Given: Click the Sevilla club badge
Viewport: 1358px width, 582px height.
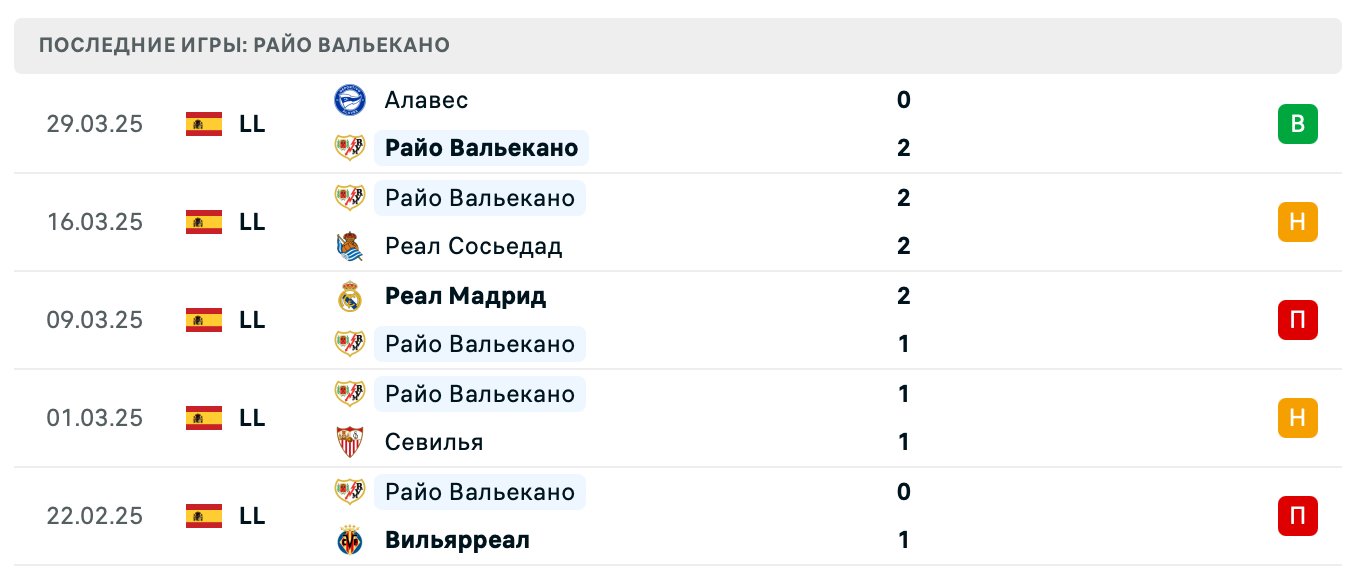Looking at the screenshot, I should [x=350, y=442].
